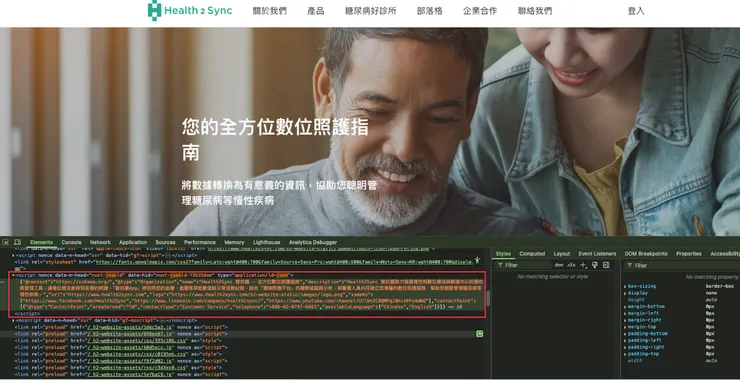Viewport: 740px width, 380px height.
Task: Expand the margin-top computed property
Action: (625, 327)
